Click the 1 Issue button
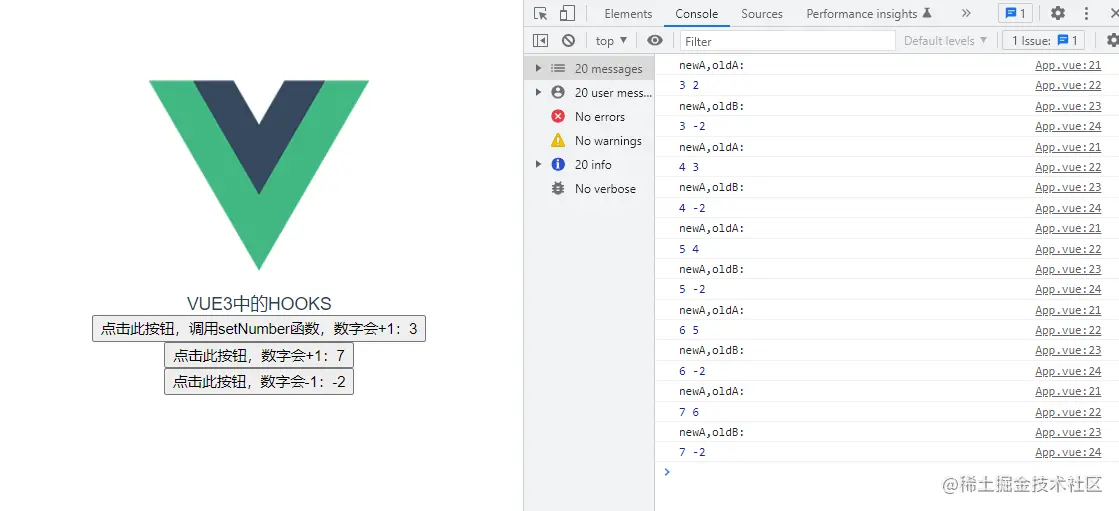This screenshot has width=1119, height=511. 1044,41
